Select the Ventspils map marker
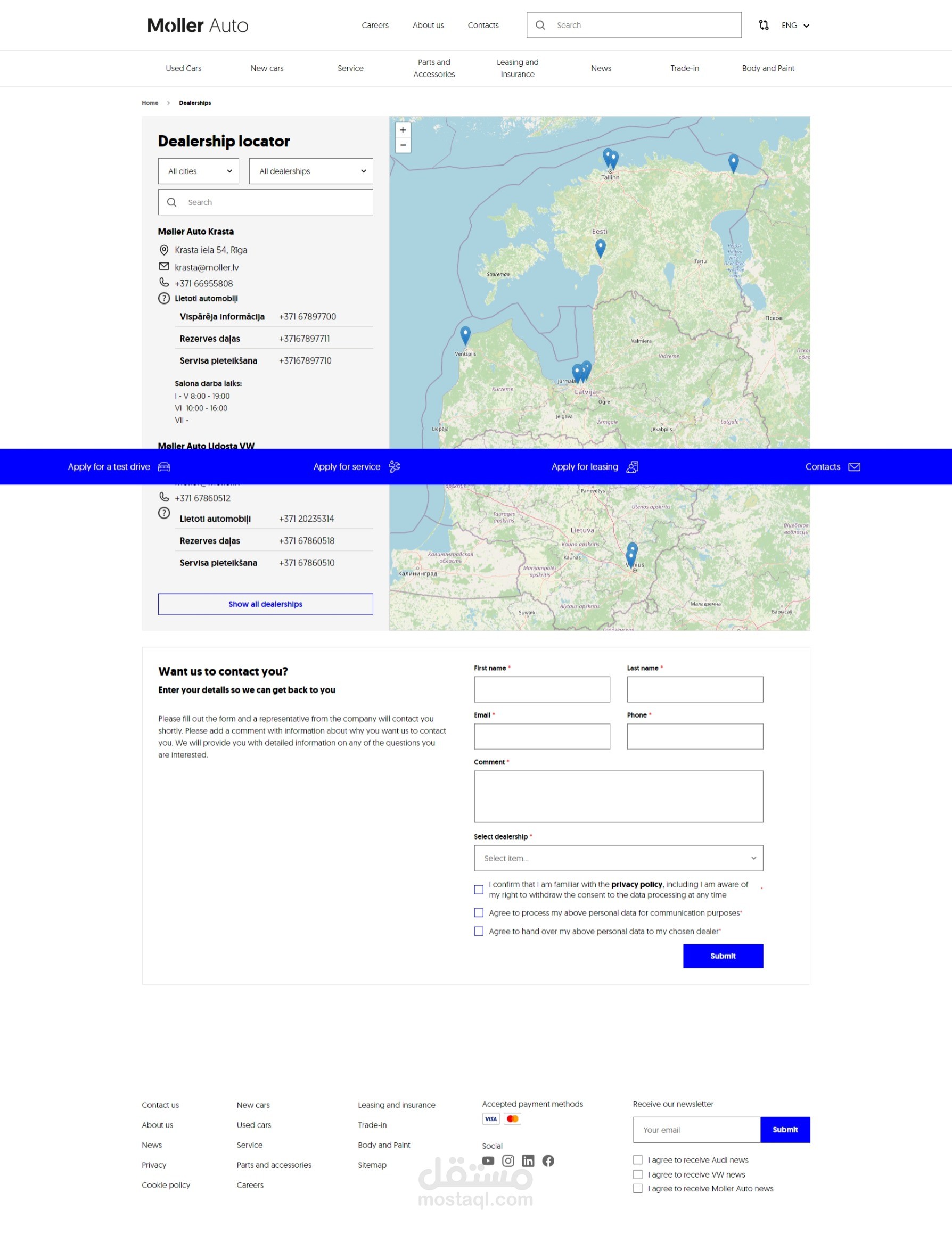 tap(465, 335)
